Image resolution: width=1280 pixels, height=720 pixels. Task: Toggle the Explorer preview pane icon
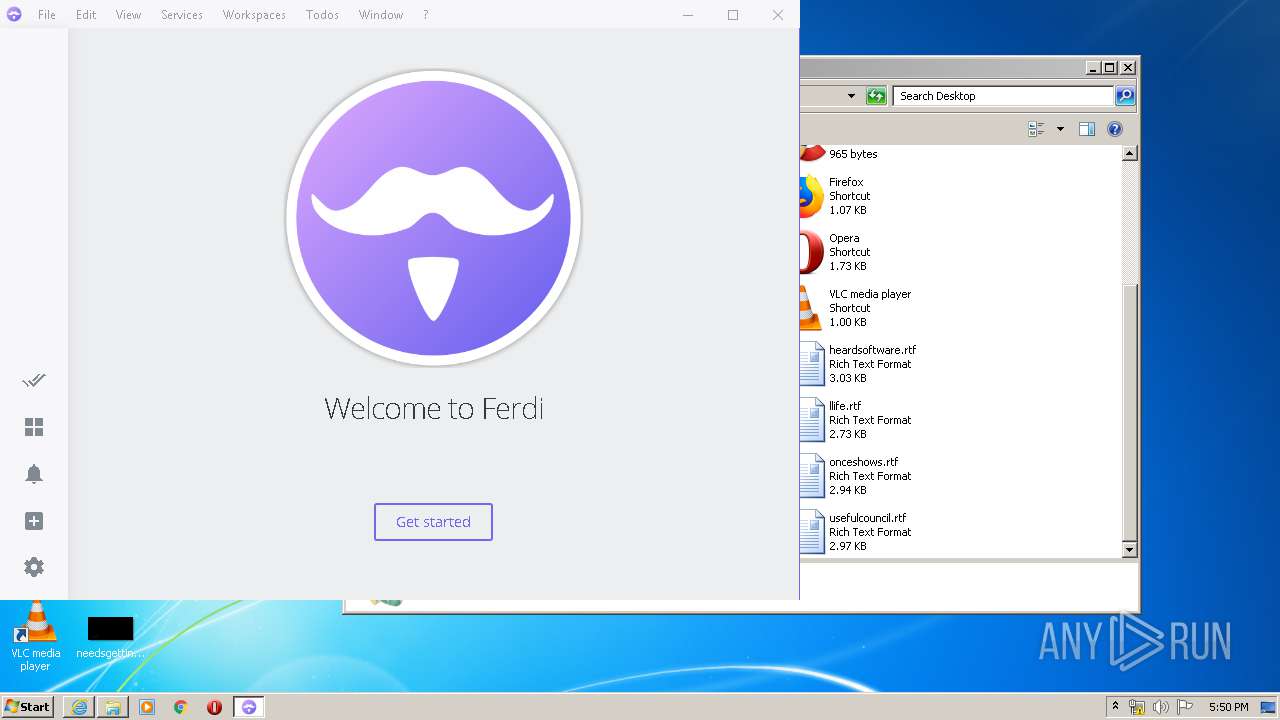(x=1087, y=129)
